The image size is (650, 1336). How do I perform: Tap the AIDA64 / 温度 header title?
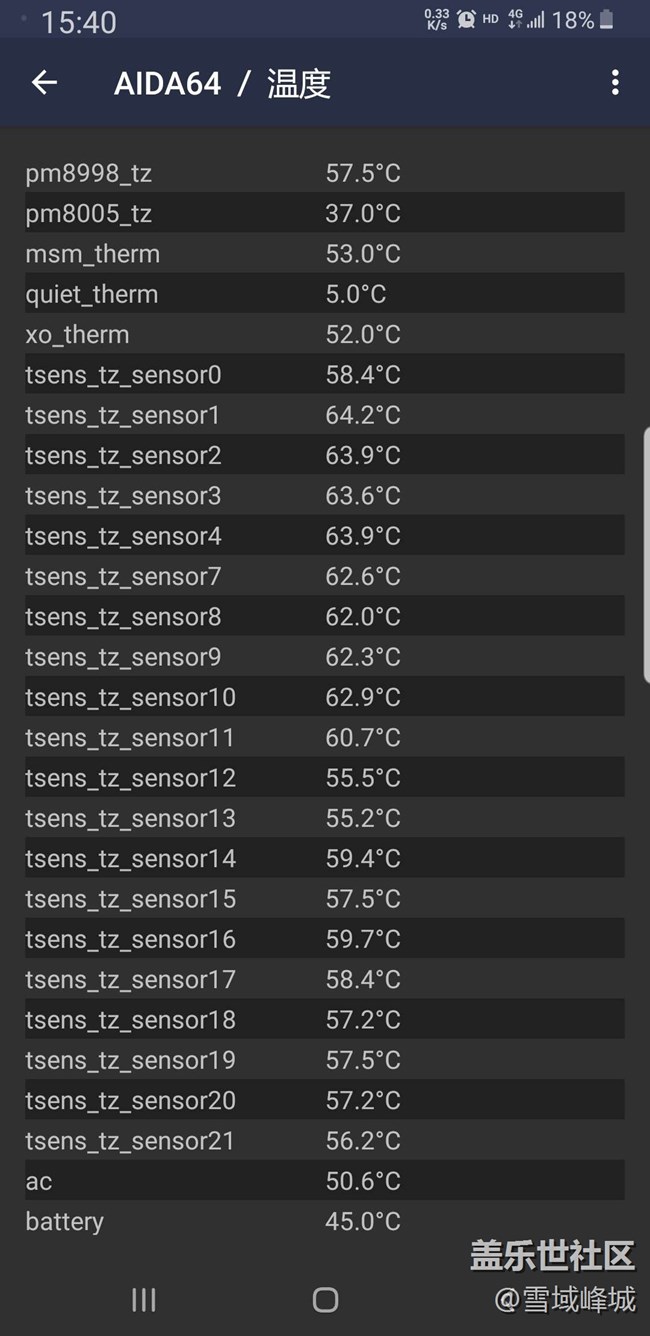[222, 84]
